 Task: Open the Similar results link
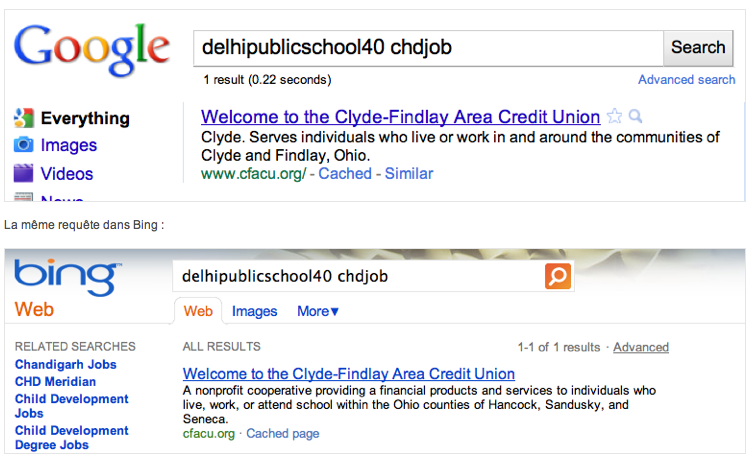409,173
